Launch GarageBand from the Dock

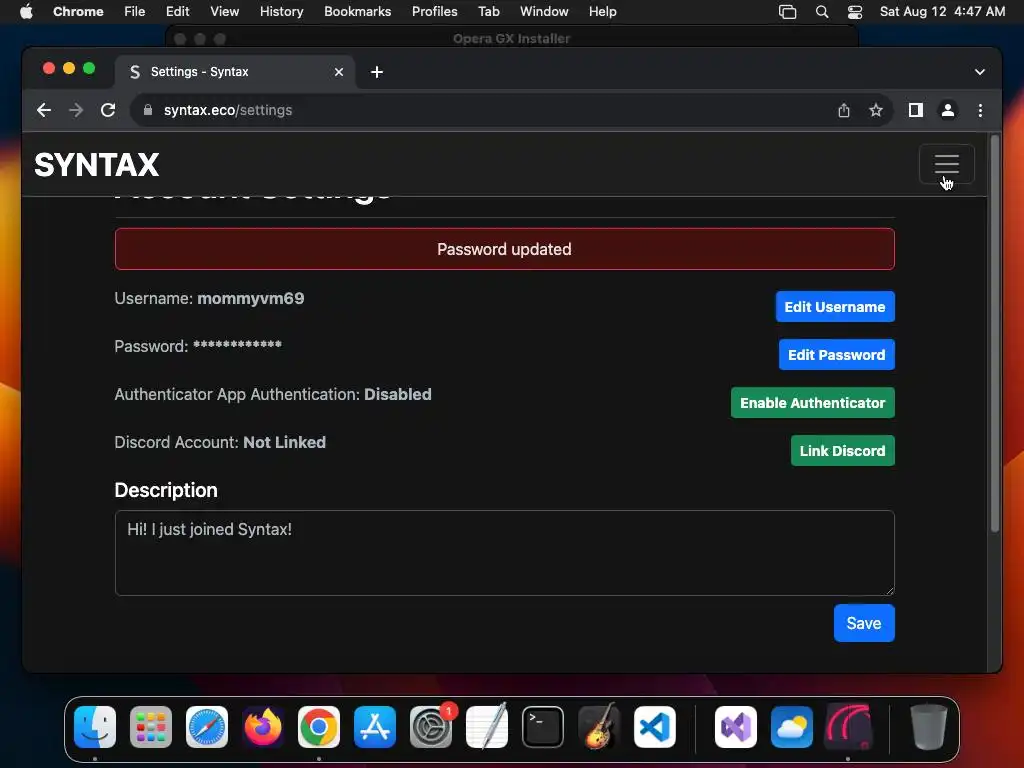(599, 727)
